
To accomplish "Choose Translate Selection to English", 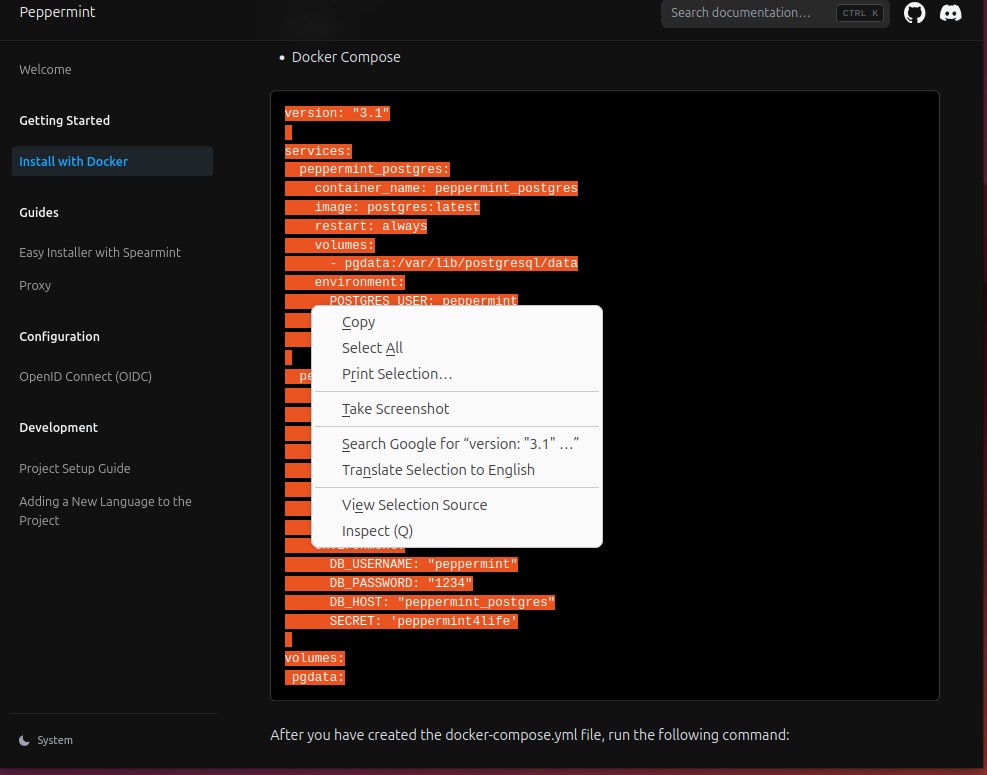I will [456, 470].
